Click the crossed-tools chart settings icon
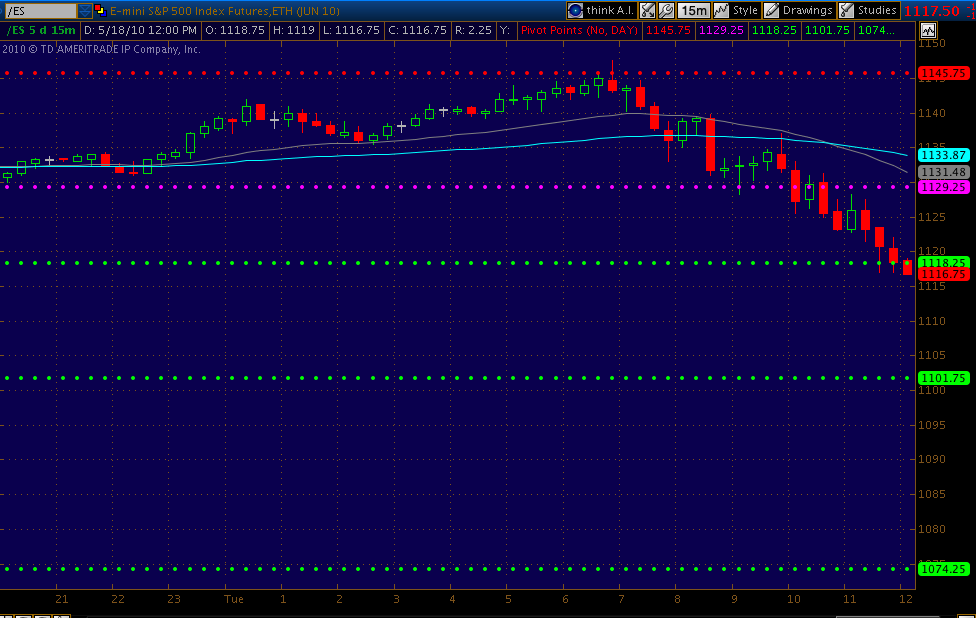The height and width of the screenshot is (618, 976). pos(647,11)
